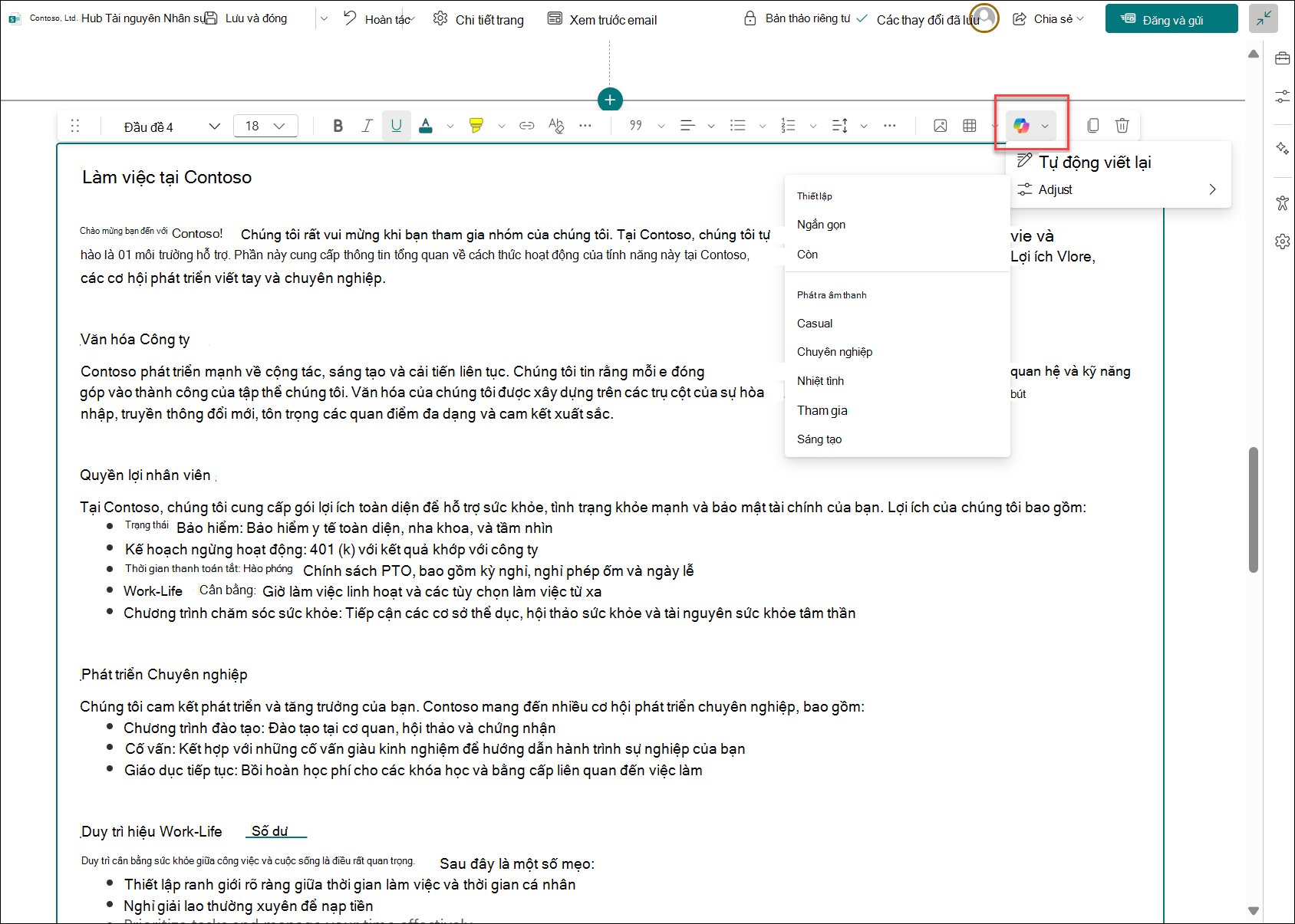Viewport: 1295px width, 924px height.
Task: Open the Đầu đề 4 style dropdown
Action: tap(172, 127)
